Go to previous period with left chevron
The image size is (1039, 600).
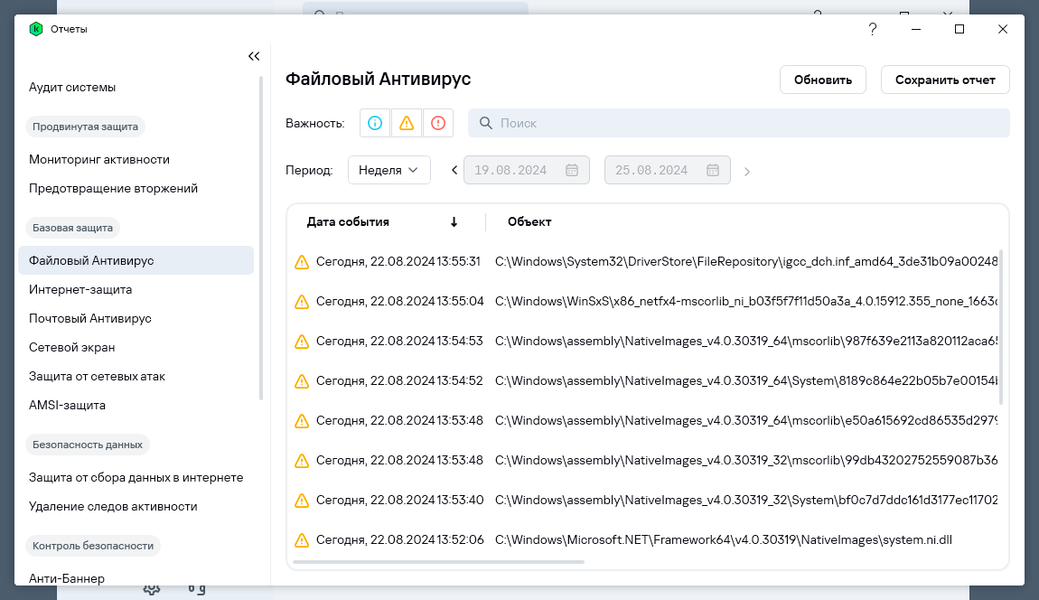tap(454, 170)
